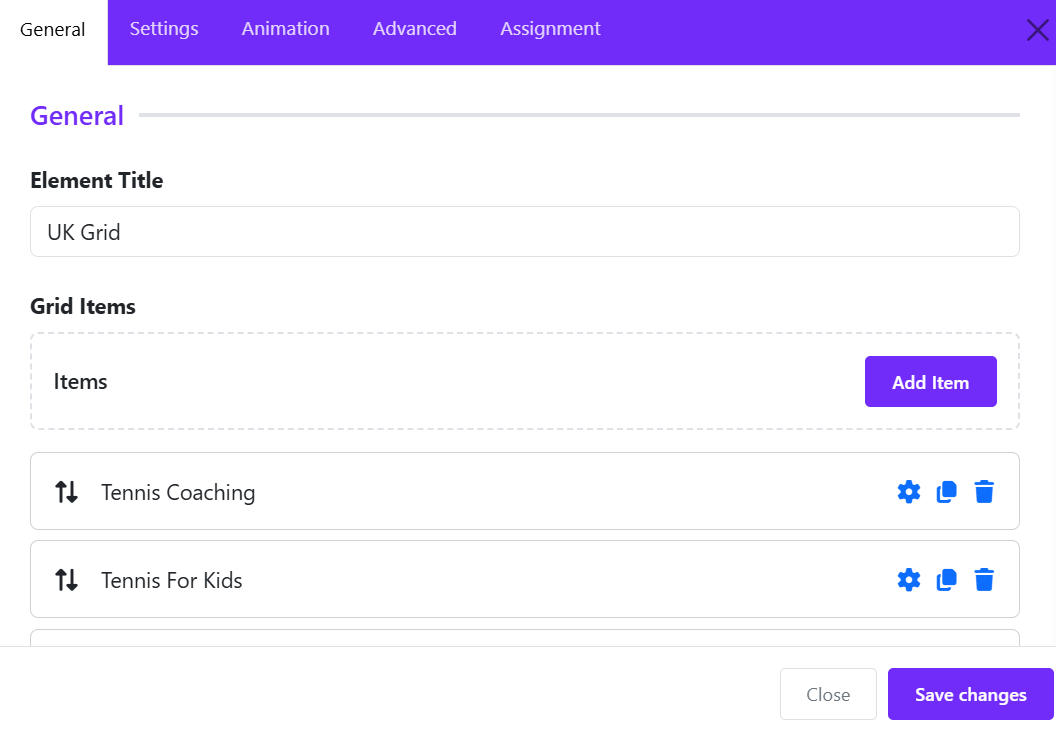Click reorder arrows on Tennis For Kids row

point(66,580)
